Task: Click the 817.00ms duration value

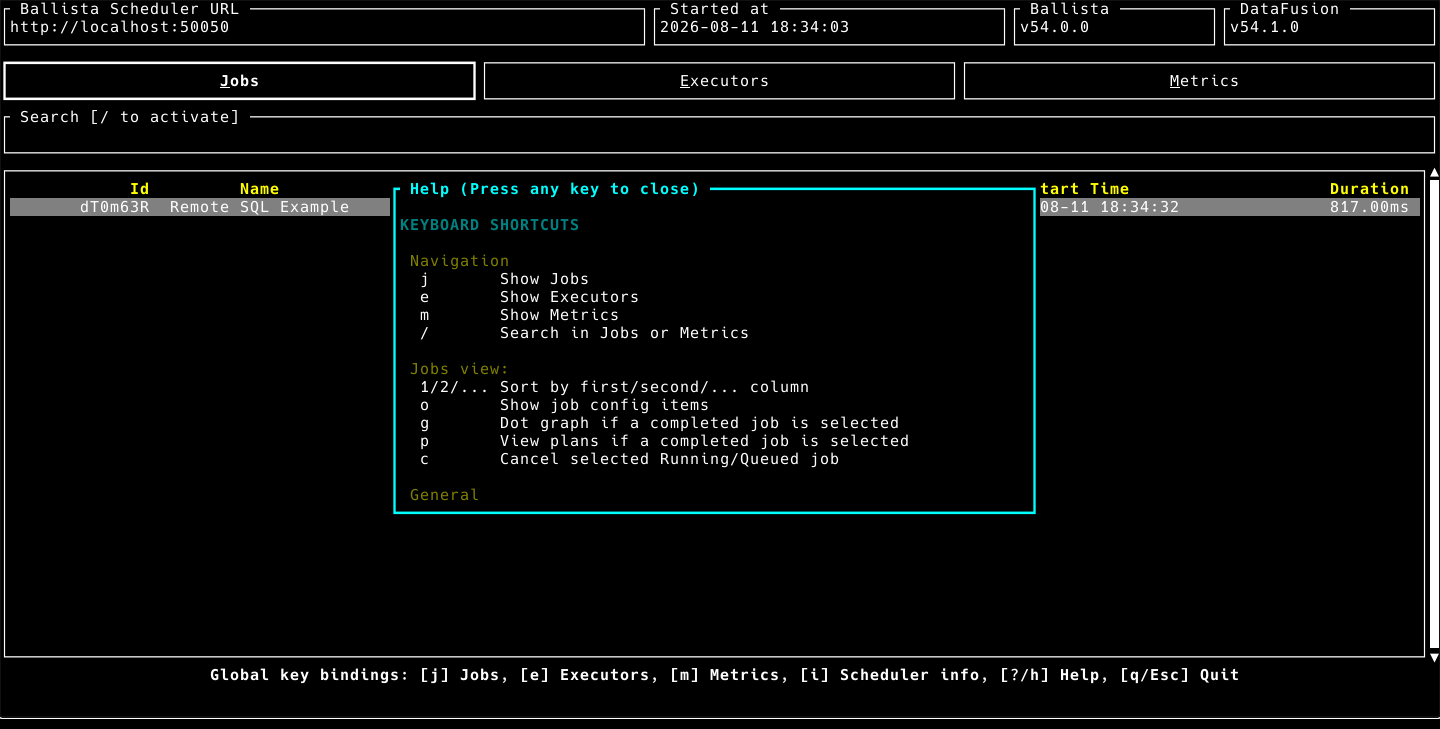Action: (1370, 207)
